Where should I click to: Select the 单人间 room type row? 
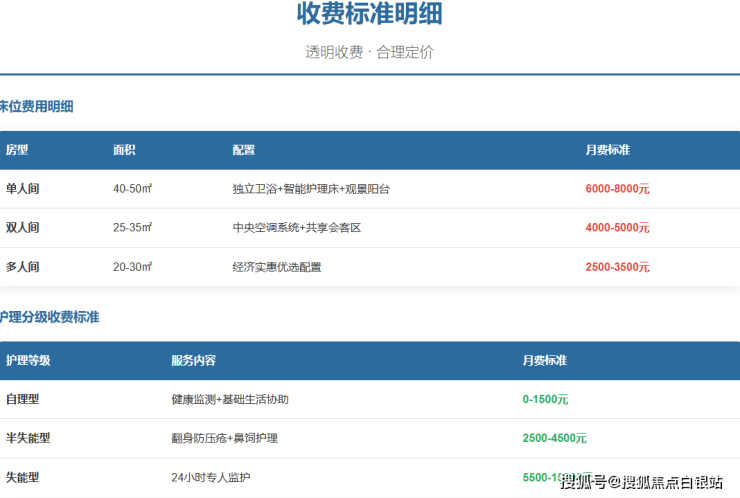click(x=22, y=188)
